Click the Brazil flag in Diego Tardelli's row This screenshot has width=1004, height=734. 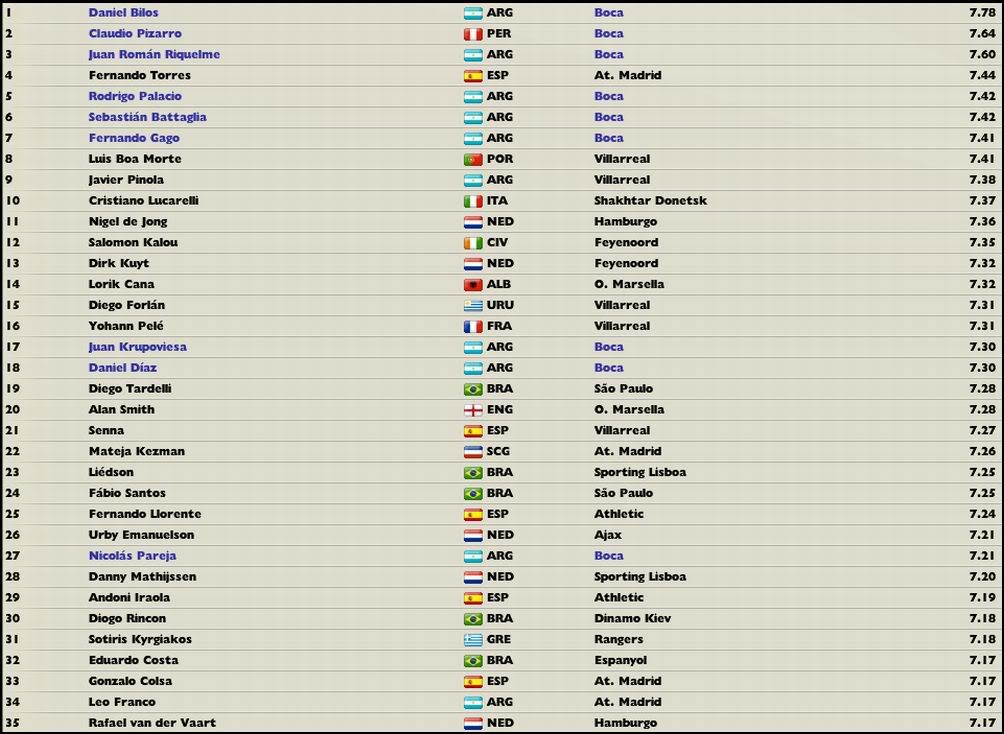click(473, 389)
